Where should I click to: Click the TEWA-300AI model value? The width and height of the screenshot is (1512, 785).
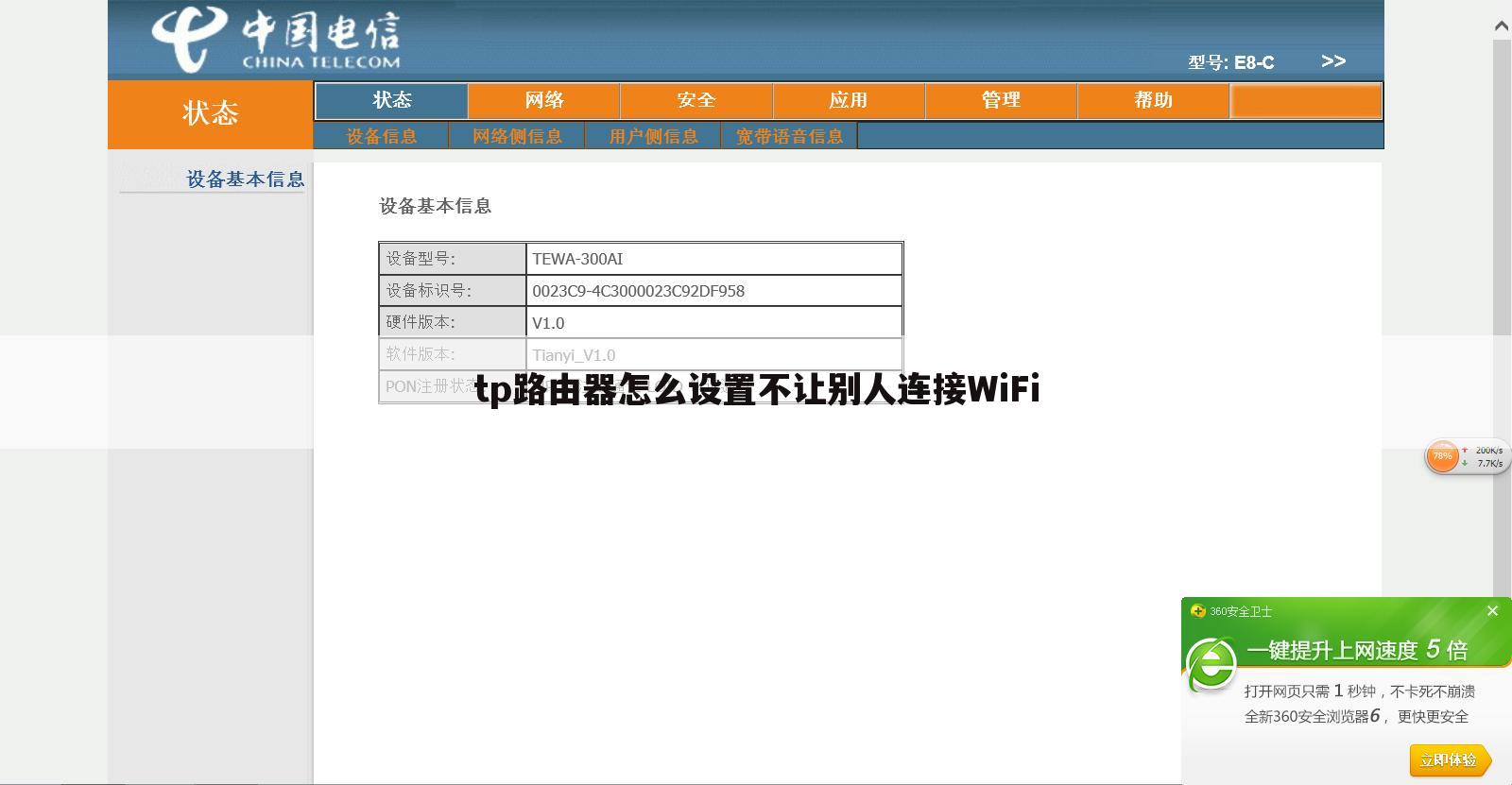coord(577,259)
